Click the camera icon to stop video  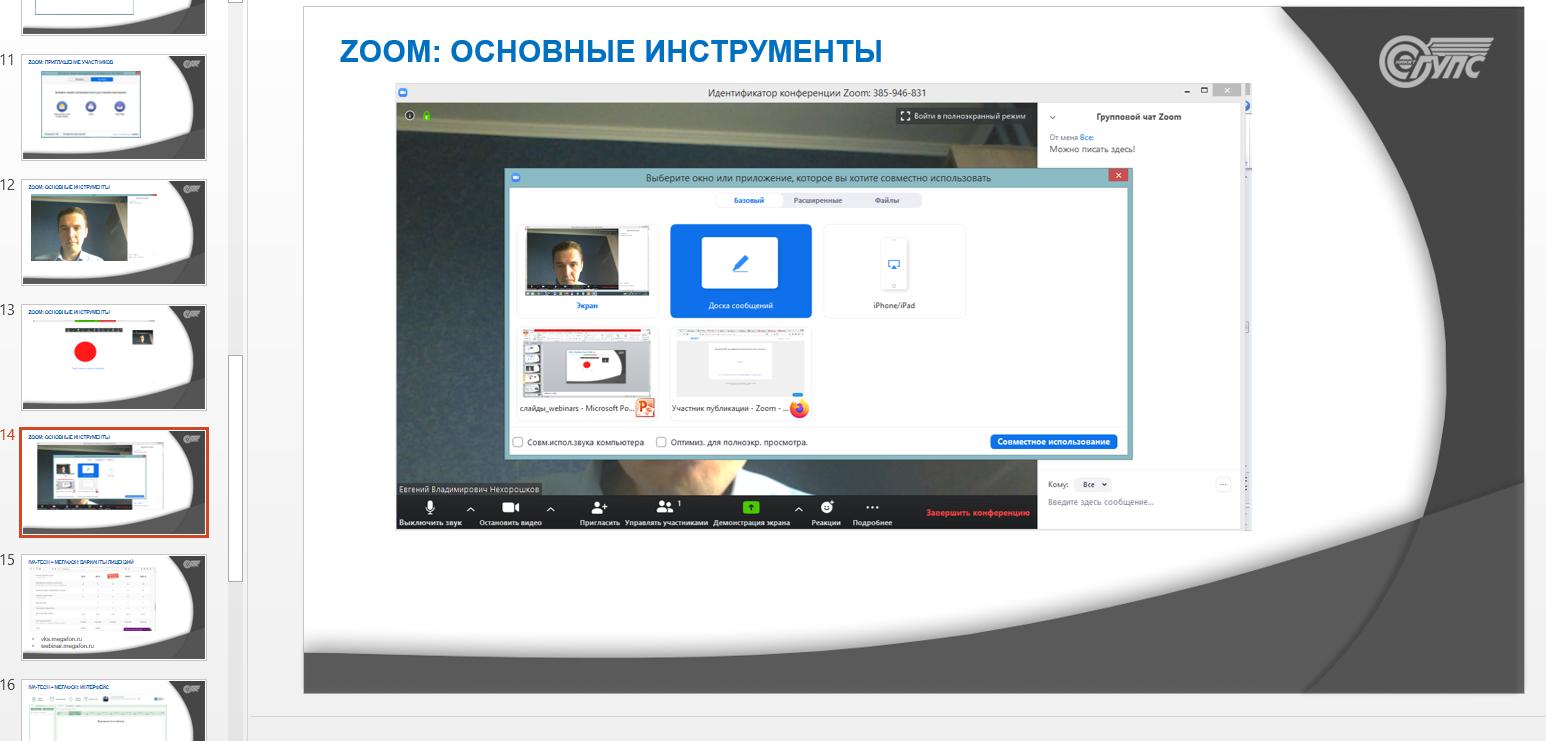click(510, 508)
